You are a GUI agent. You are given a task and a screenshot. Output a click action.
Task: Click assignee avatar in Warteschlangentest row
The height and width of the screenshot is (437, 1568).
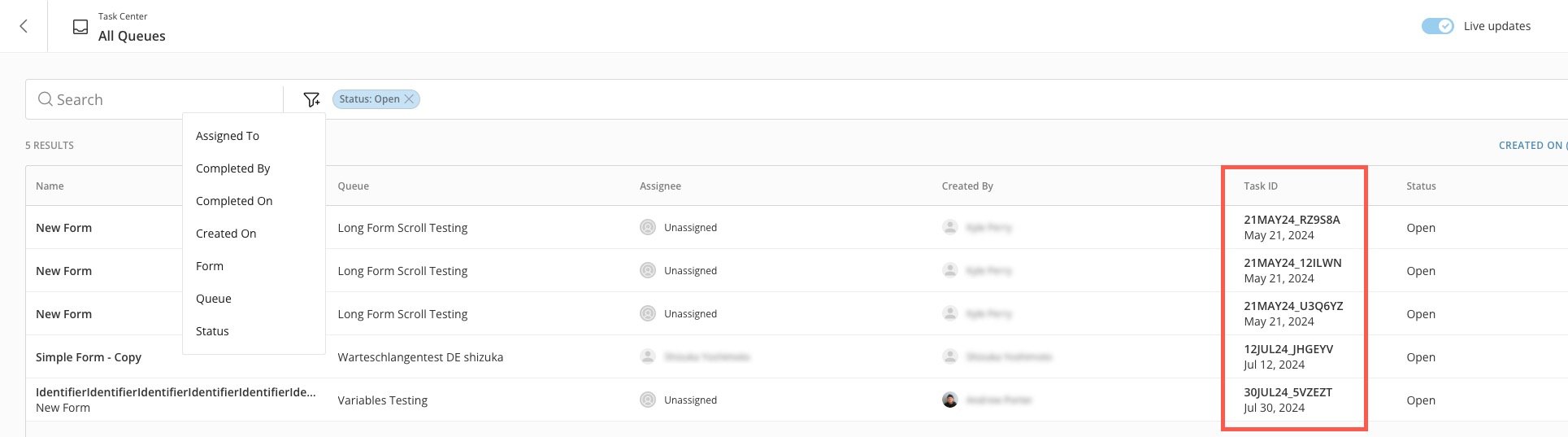pyautogui.click(x=648, y=356)
